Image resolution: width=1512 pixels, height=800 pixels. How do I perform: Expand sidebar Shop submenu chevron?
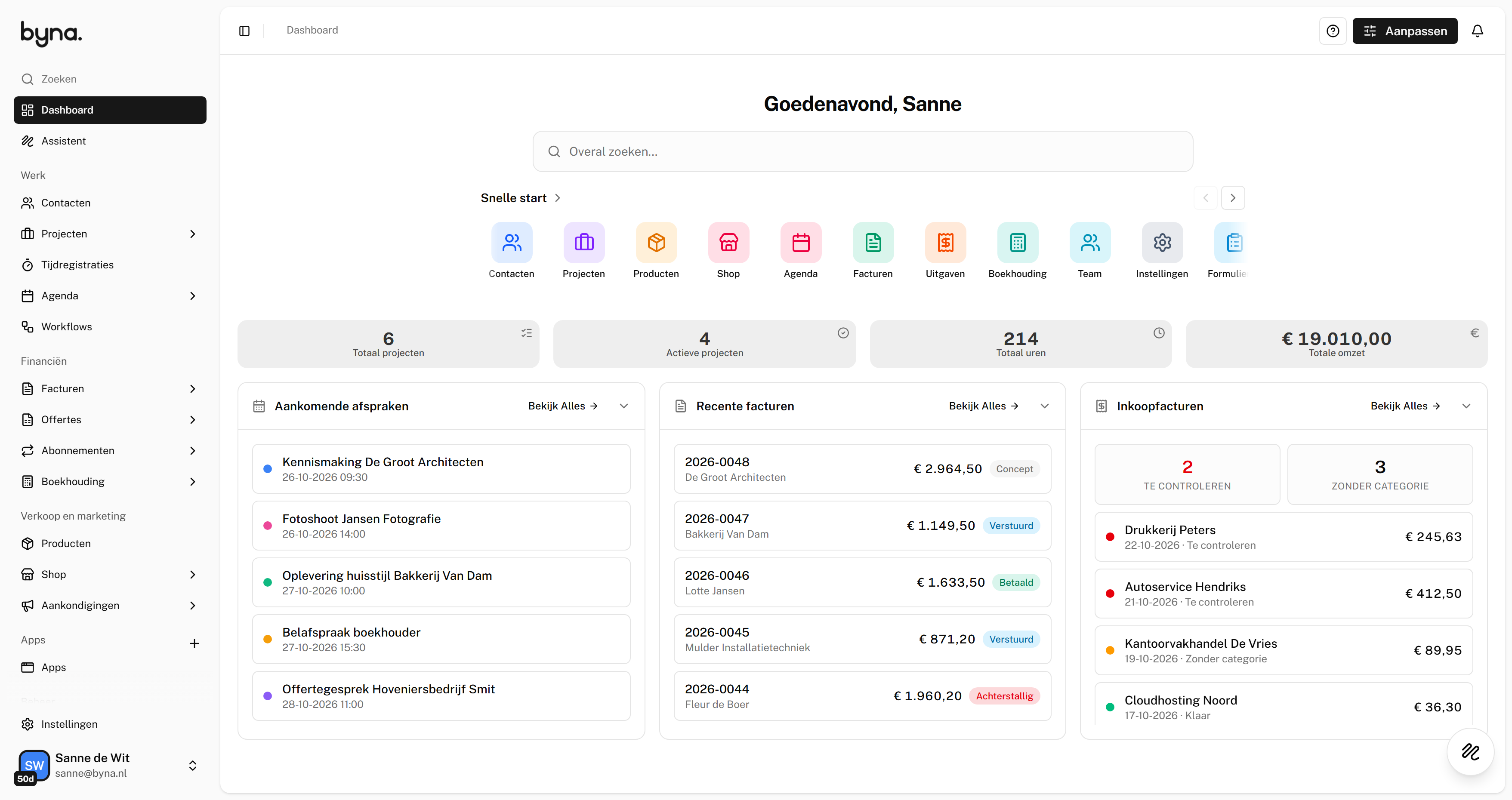coord(192,575)
